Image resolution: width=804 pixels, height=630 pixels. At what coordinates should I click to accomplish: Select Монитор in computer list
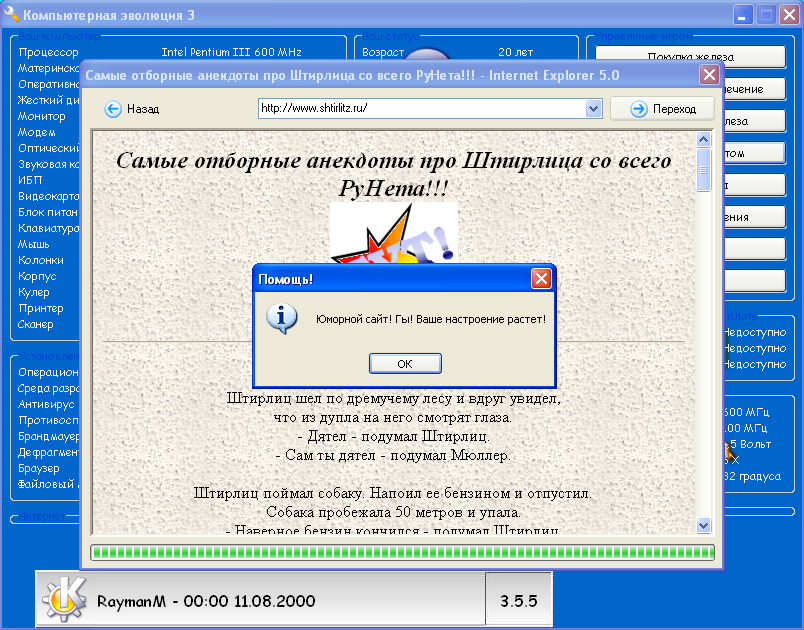(x=42, y=116)
